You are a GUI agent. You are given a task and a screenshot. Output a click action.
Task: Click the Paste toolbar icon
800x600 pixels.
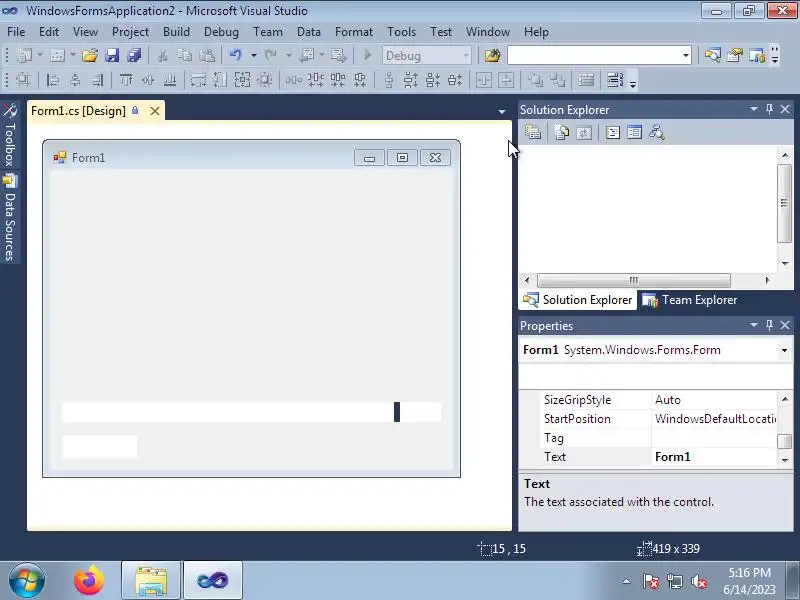click(x=207, y=55)
